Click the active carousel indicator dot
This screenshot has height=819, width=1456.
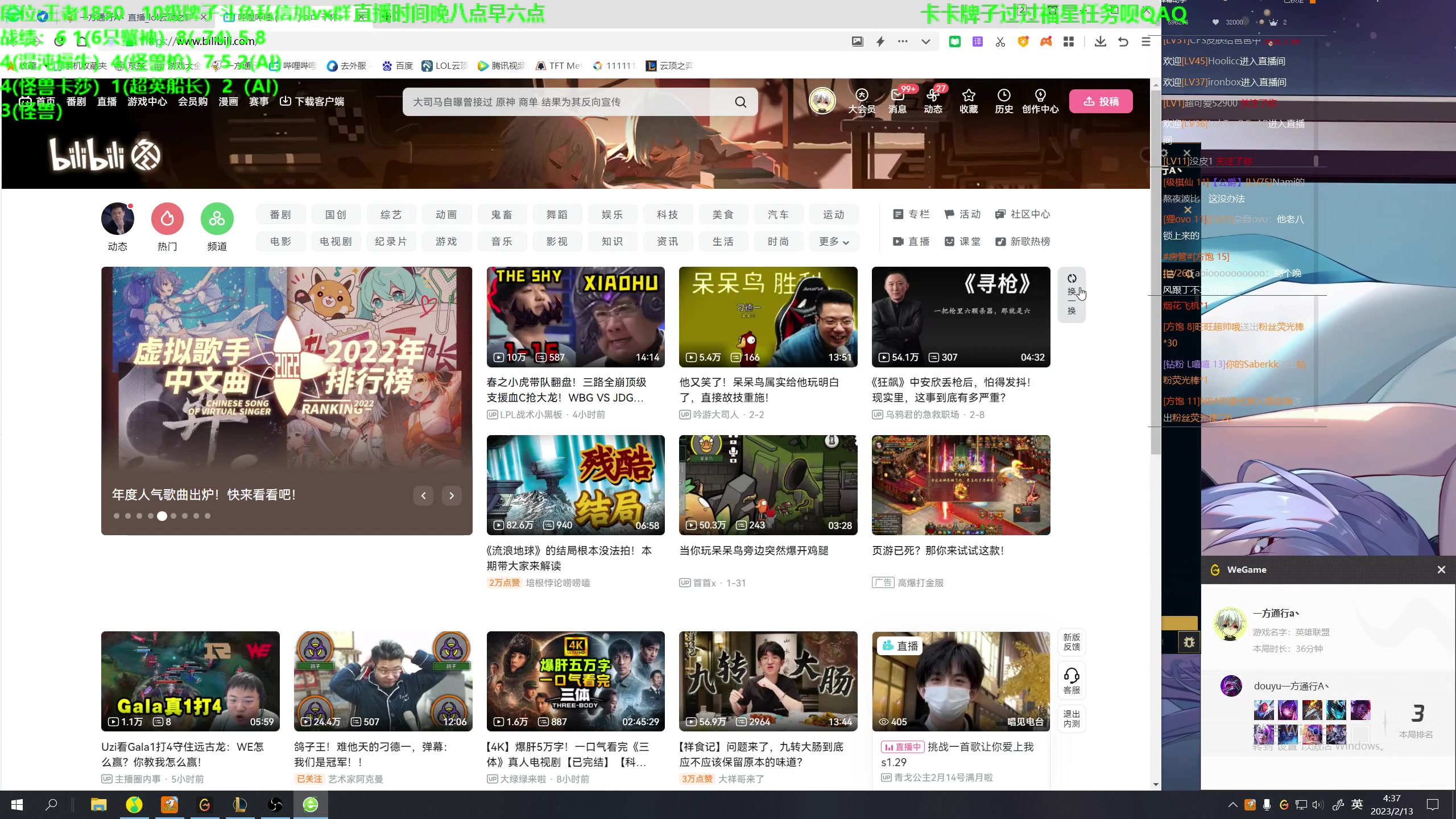pos(162,516)
